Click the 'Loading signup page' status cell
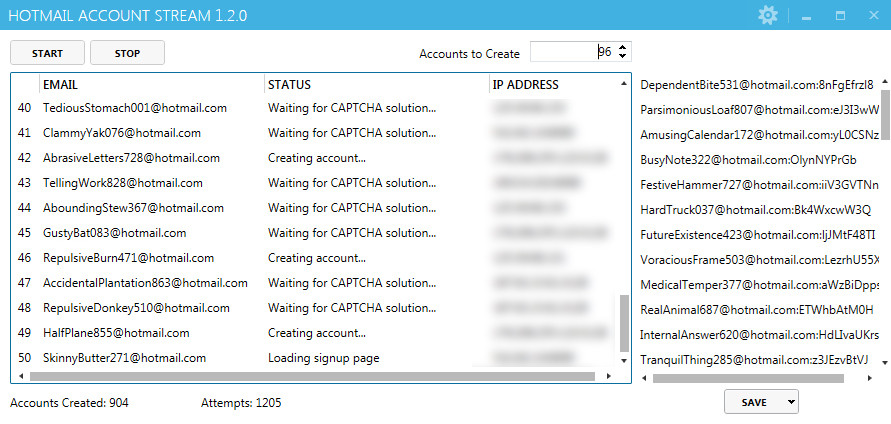 [x=324, y=358]
